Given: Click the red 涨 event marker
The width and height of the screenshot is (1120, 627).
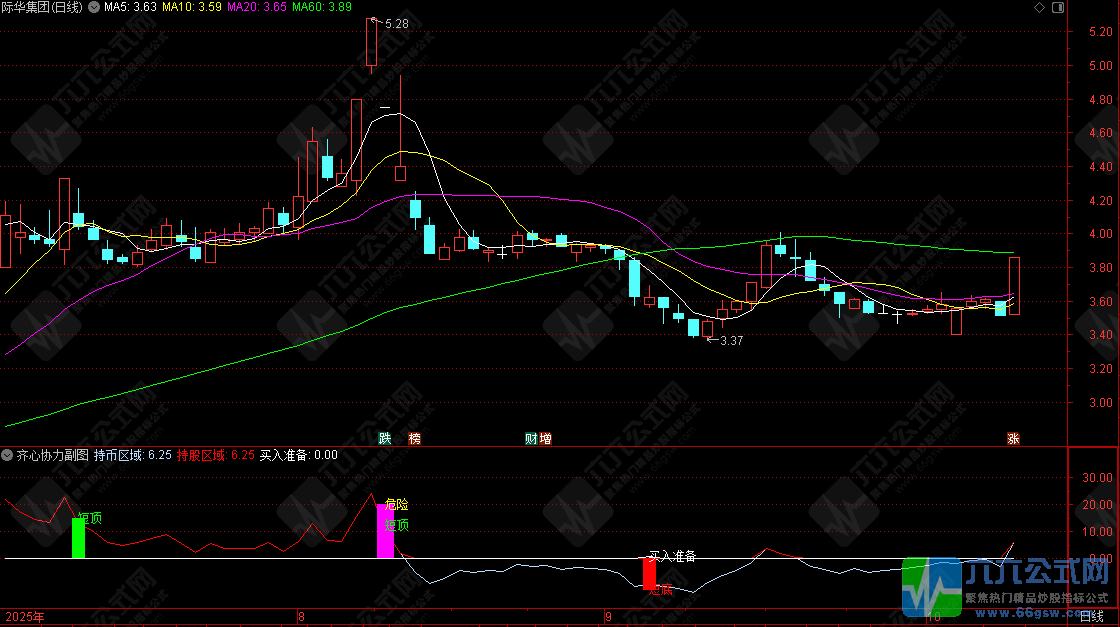Looking at the screenshot, I should coord(1013,438).
